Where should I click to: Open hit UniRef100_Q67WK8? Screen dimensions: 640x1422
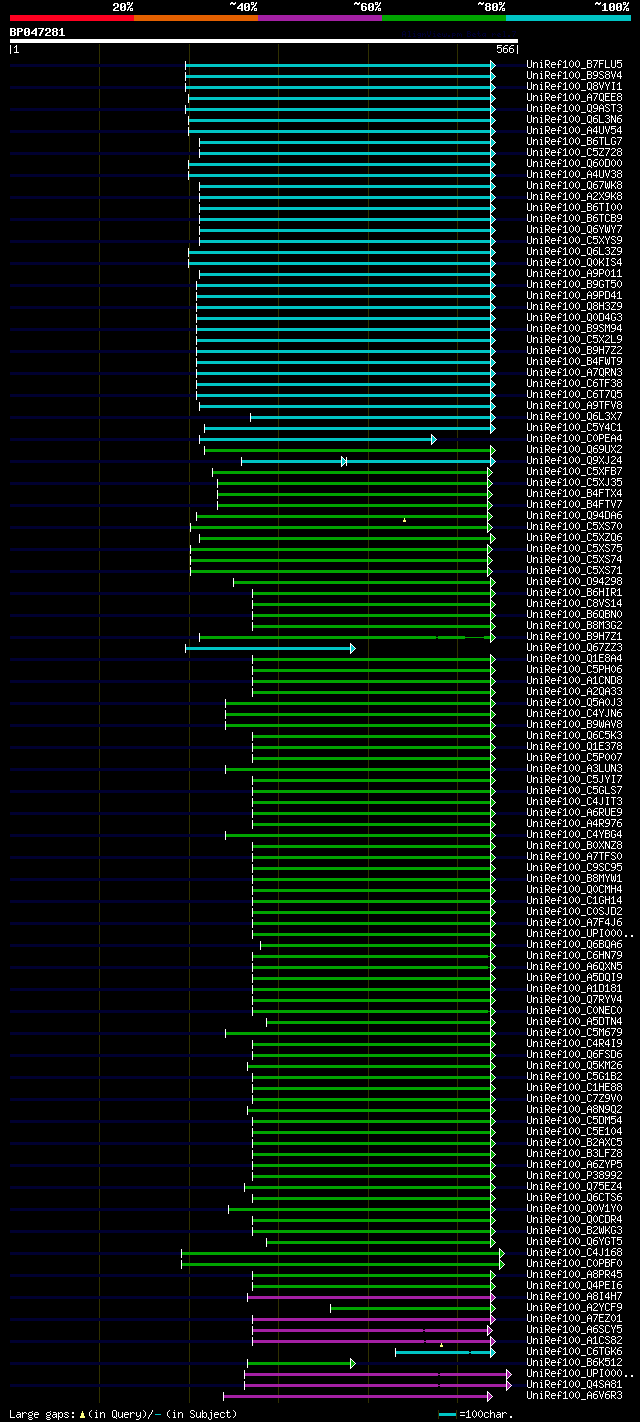click(x=574, y=185)
